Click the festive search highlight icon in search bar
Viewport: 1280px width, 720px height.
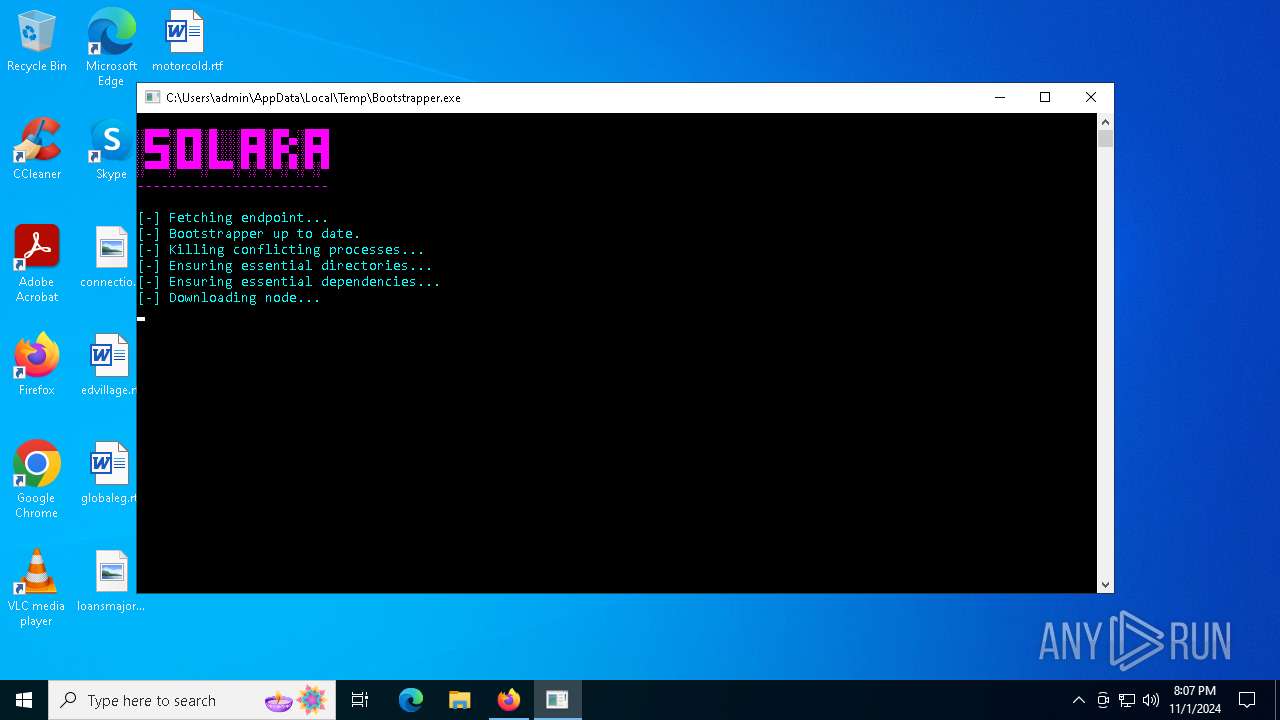coord(296,700)
